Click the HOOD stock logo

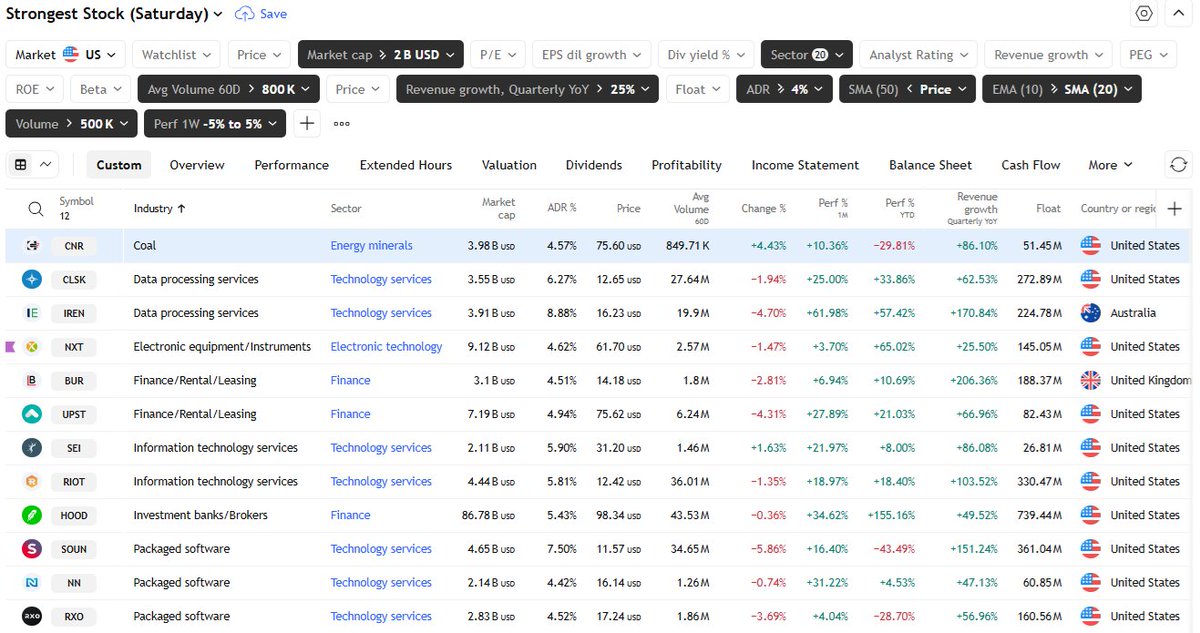[x=33, y=515]
